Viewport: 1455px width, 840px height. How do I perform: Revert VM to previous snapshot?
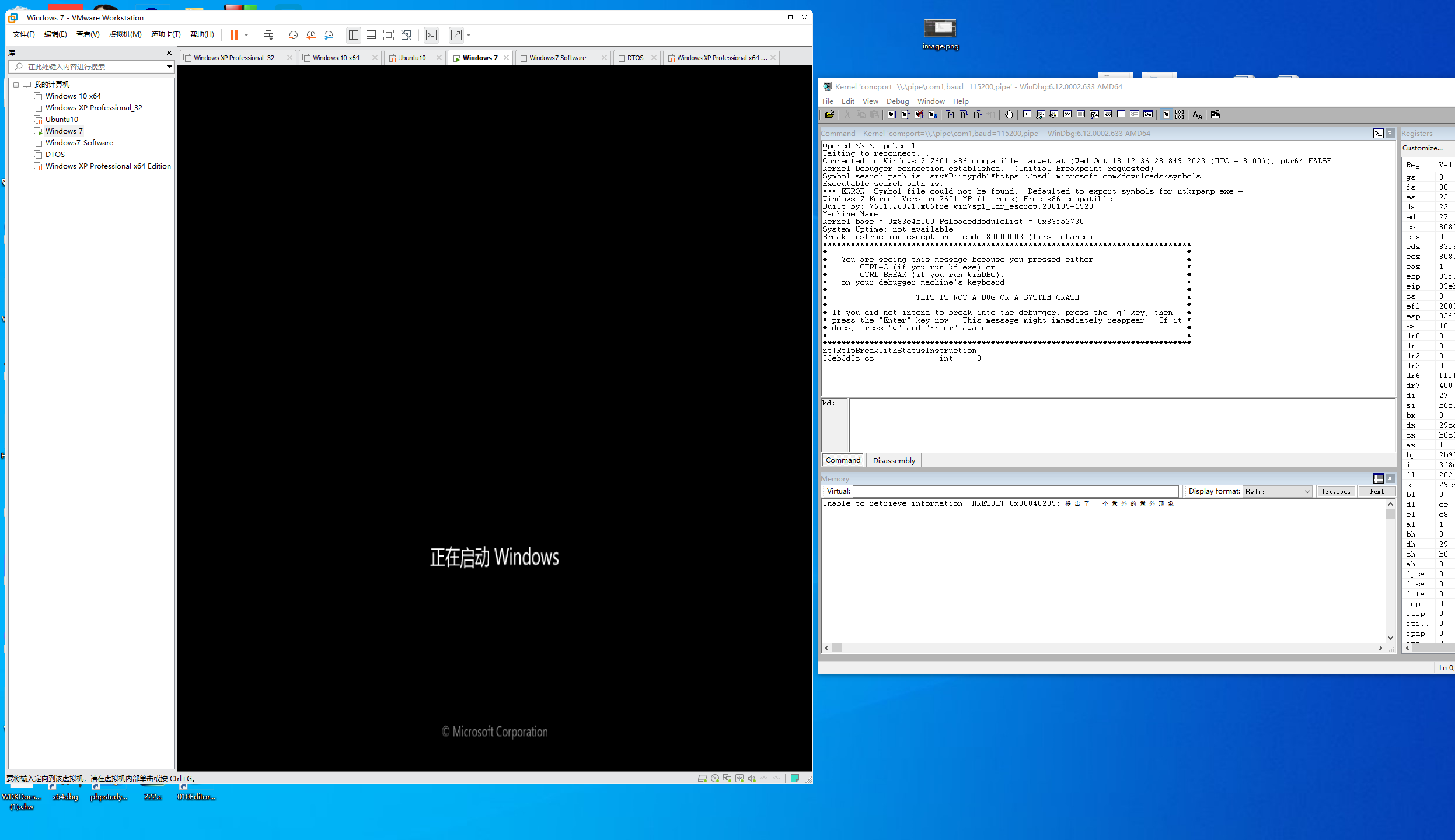click(311, 35)
